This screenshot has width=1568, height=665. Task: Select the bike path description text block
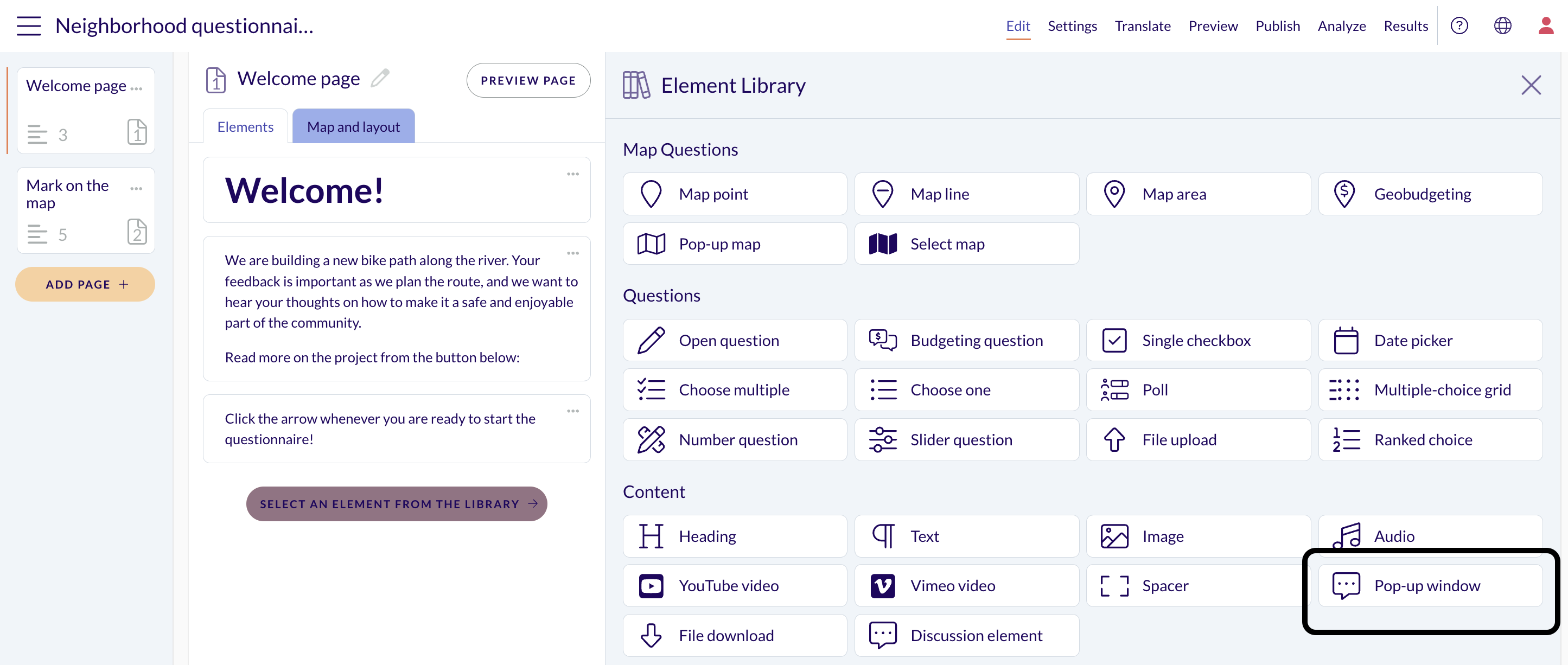click(396, 309)
